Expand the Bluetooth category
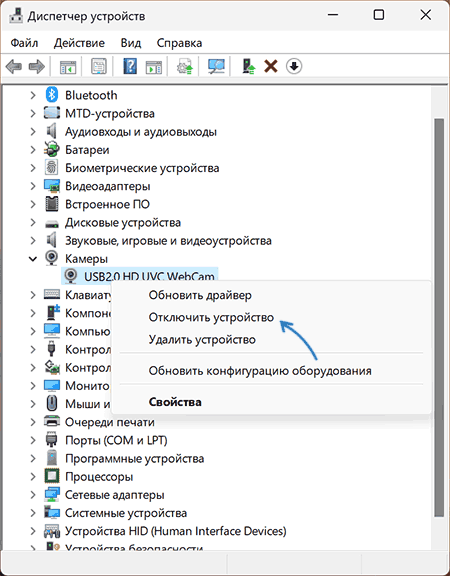The height and width of the screenshot is (576, 450). (33, 95)
